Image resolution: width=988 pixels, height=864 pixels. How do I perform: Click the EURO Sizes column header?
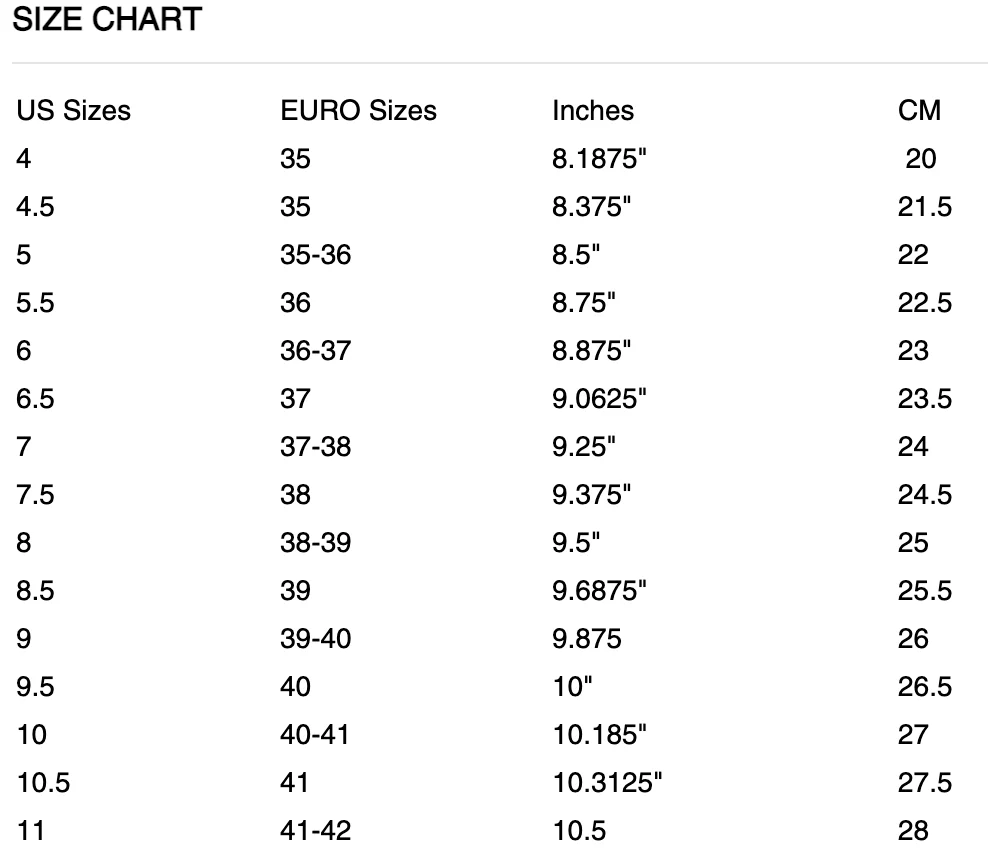tap(358, 110)
